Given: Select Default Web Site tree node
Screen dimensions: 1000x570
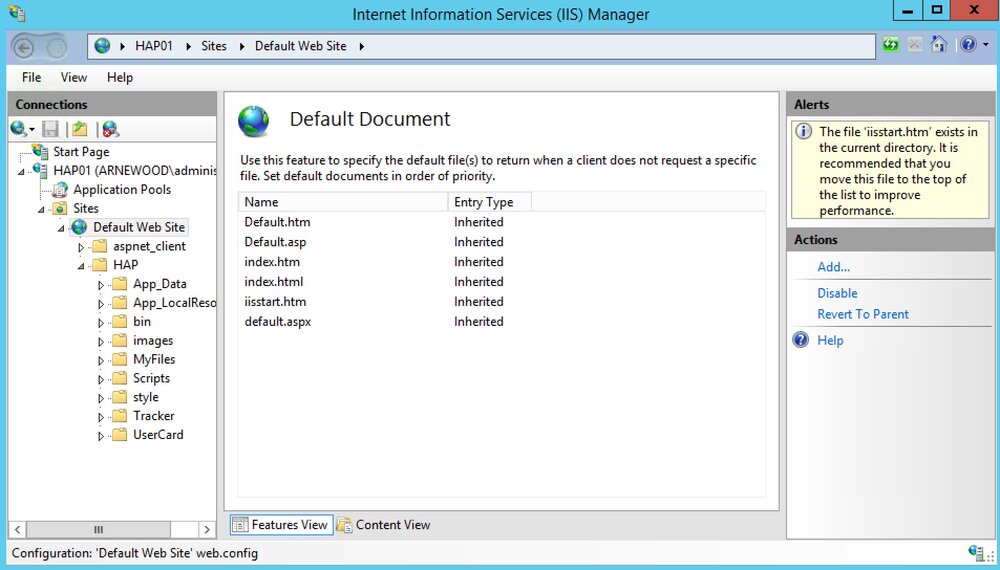Looking at the screenshot, I should pos(139,227).
